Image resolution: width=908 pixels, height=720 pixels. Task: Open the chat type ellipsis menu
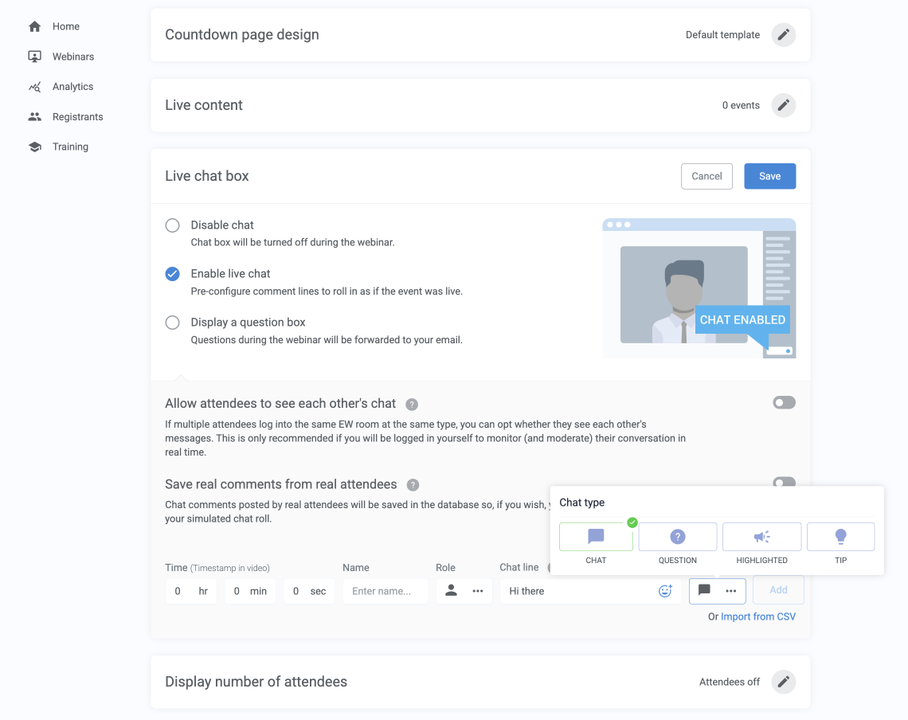point(733,591)
